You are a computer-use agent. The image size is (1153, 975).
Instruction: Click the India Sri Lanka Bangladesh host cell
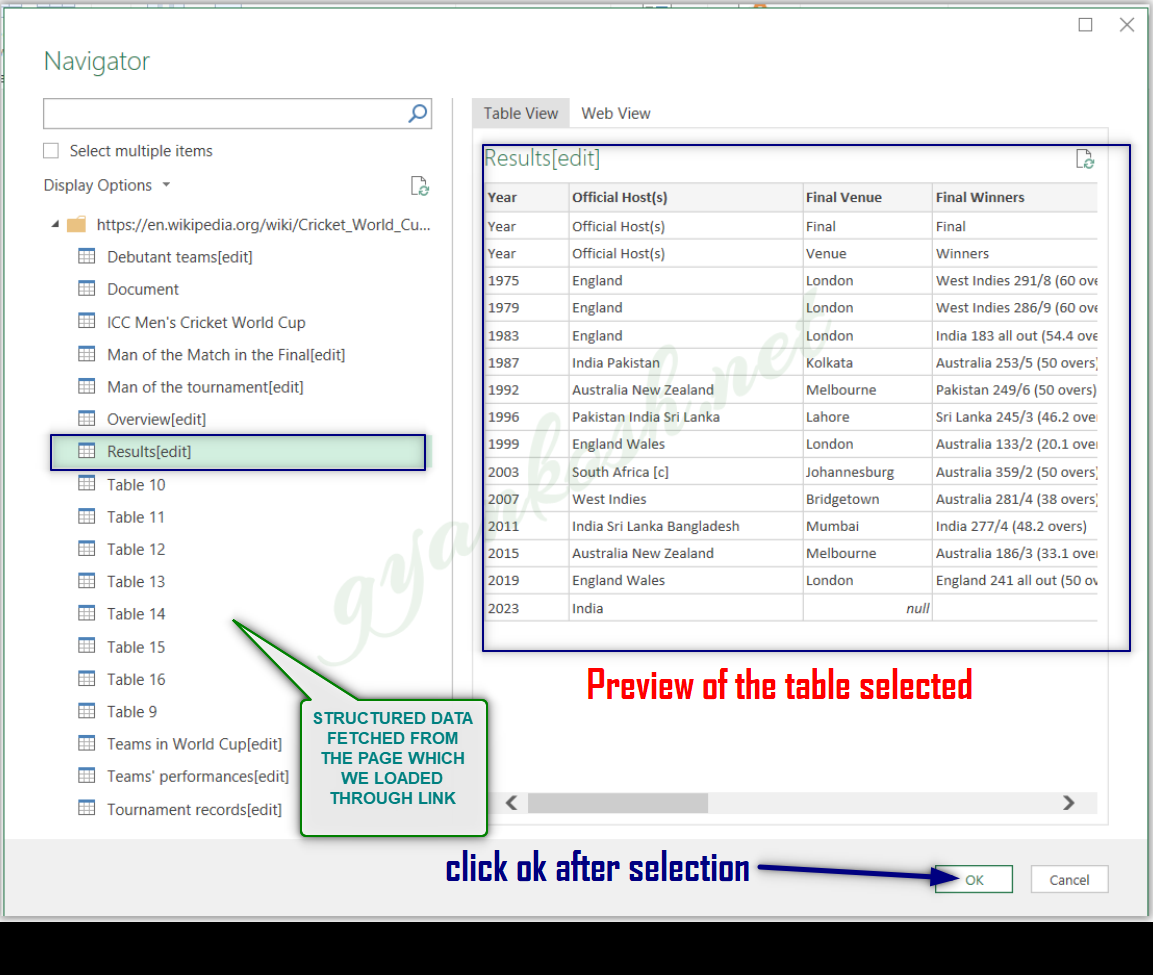tap(685, 526)
